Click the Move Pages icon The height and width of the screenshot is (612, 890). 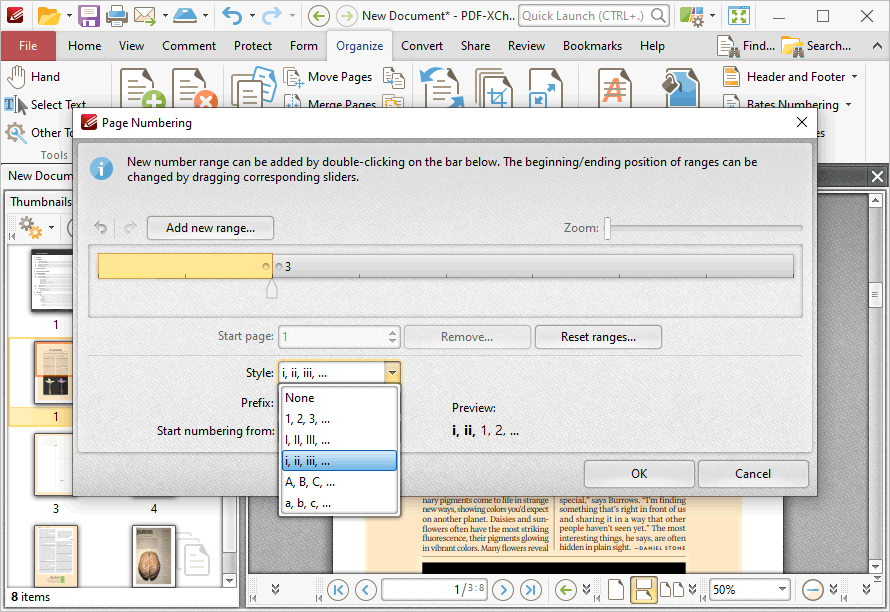tap(293, 77)
